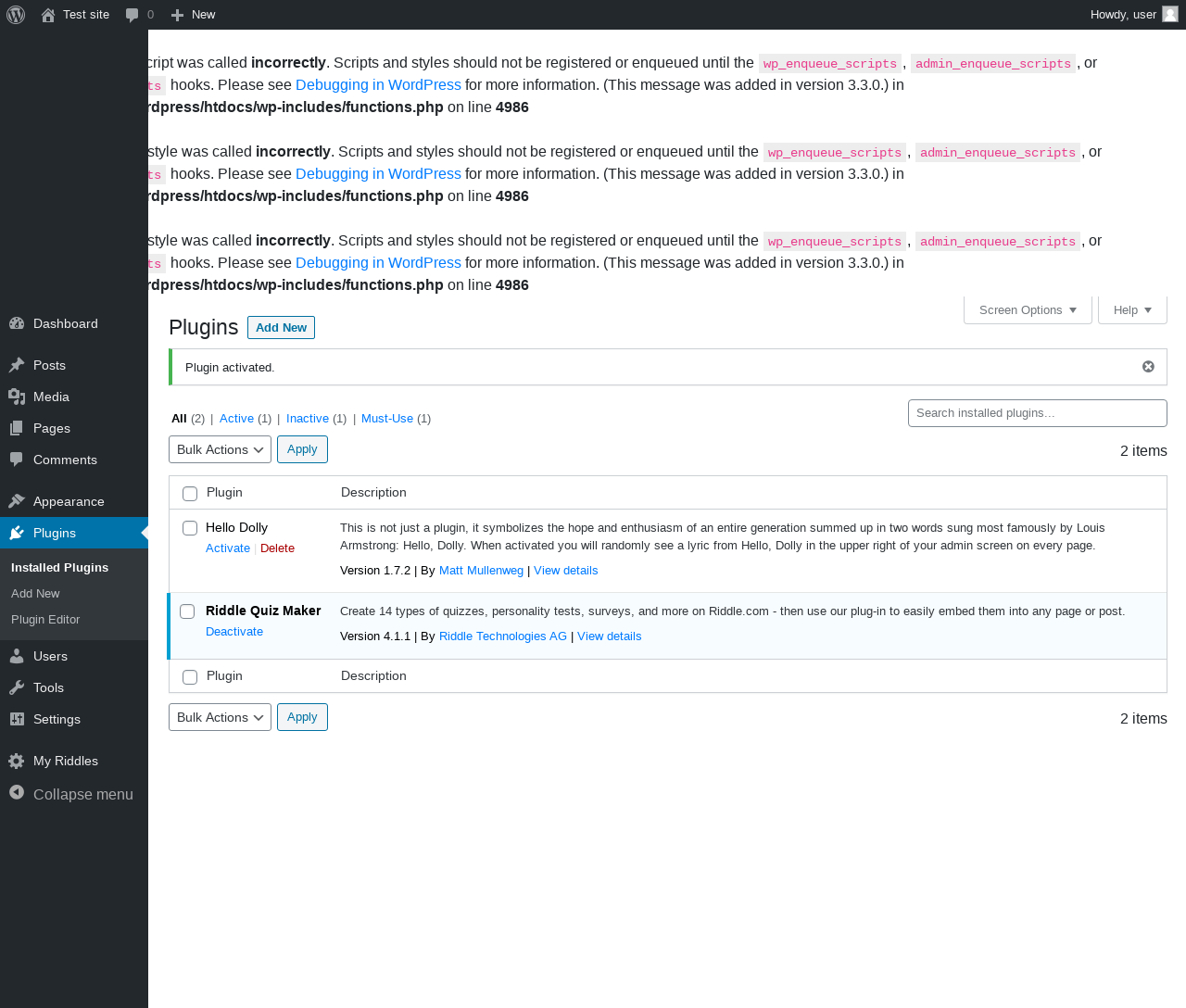
Task: Open second Debugging in WordPress link
Action: pos(378,174)
